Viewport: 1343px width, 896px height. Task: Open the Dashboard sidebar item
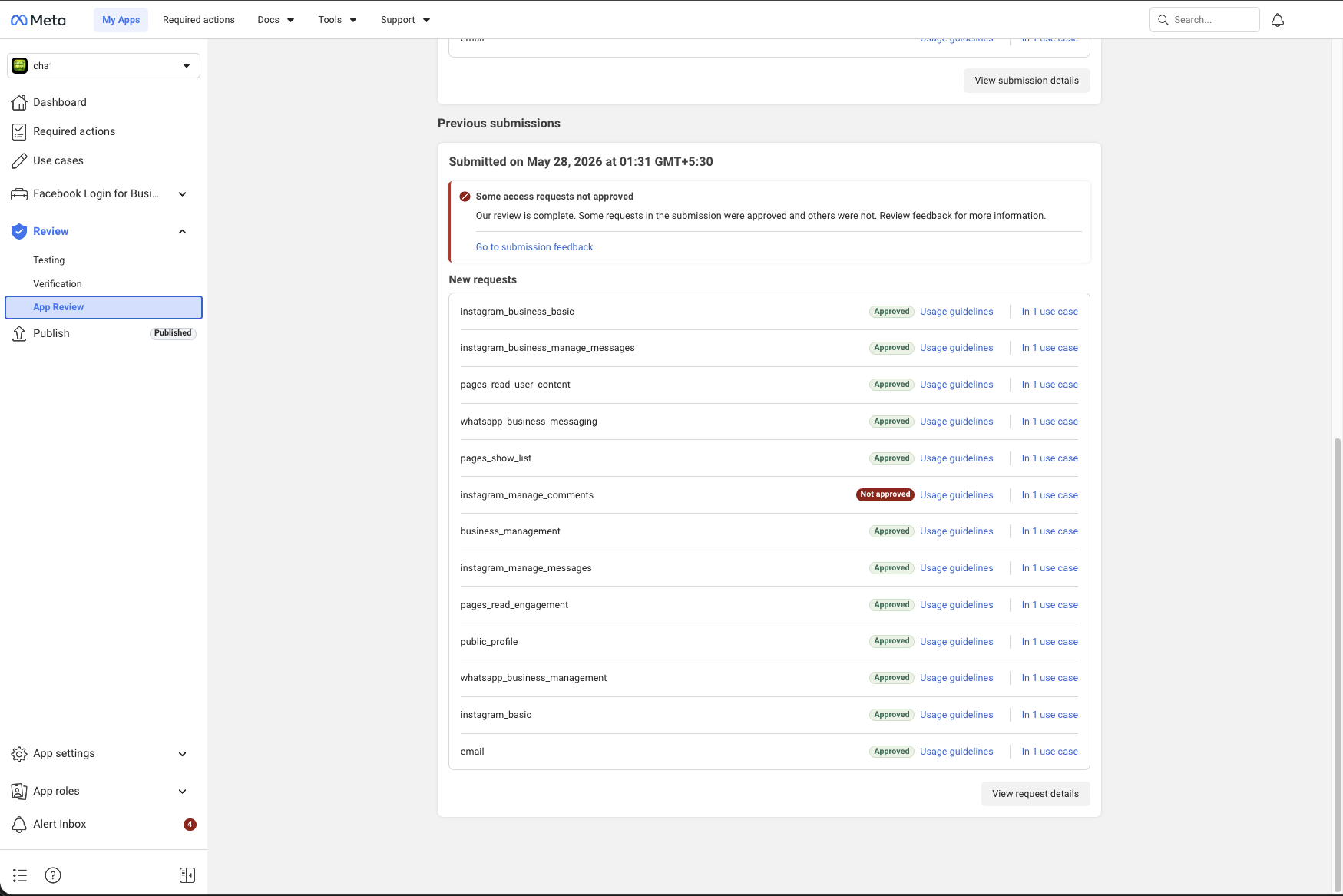pyautogui.click(x=60, y=102)
